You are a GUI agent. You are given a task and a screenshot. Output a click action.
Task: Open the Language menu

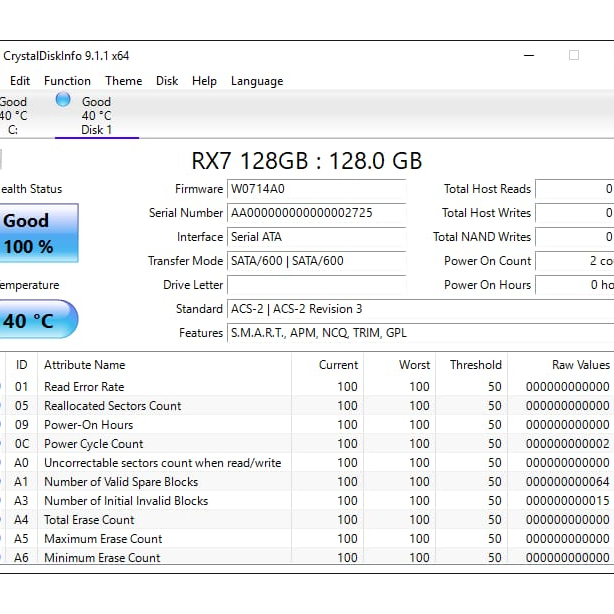point(257,81)
